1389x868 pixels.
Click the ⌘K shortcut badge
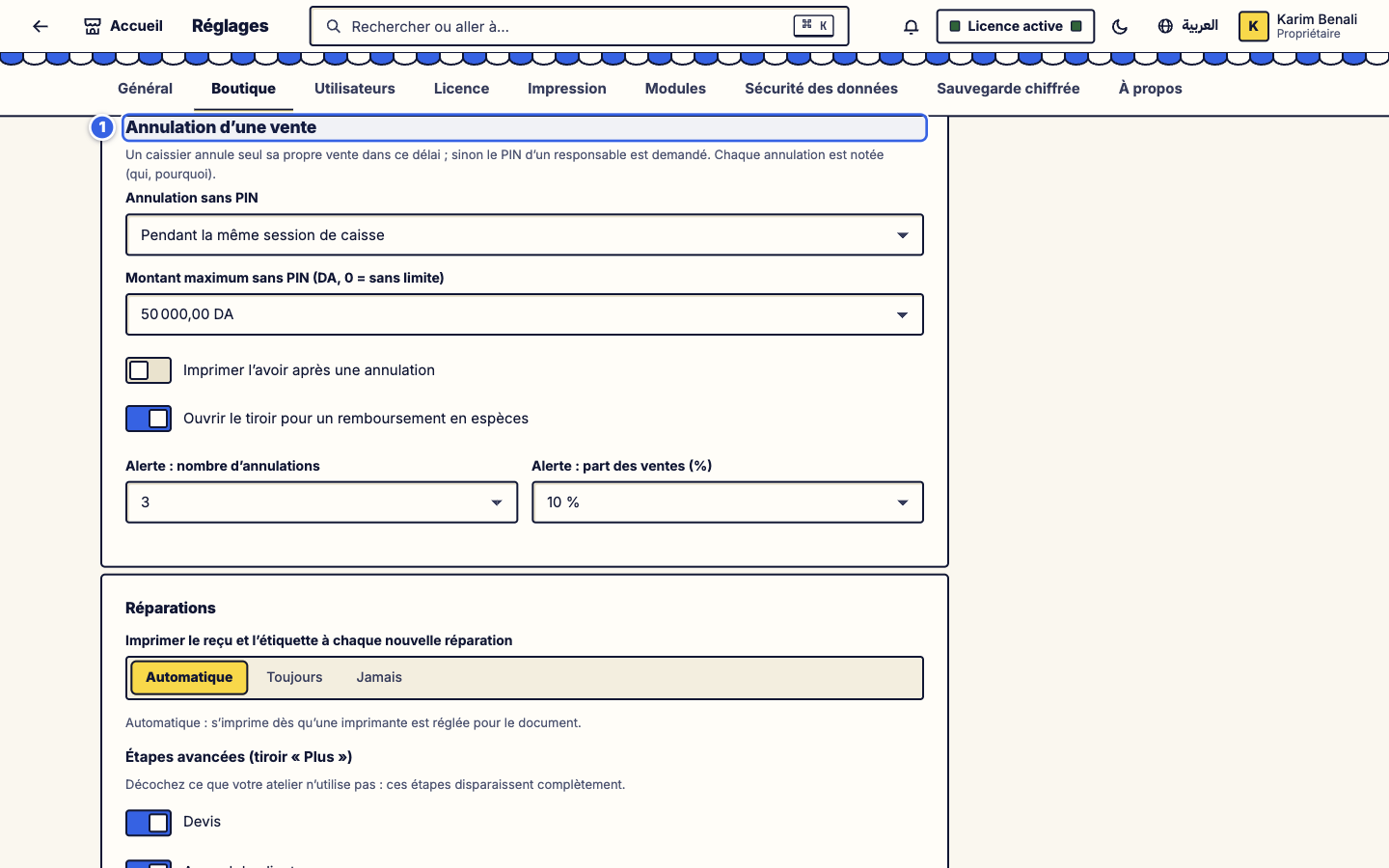(x=813, y=26)
